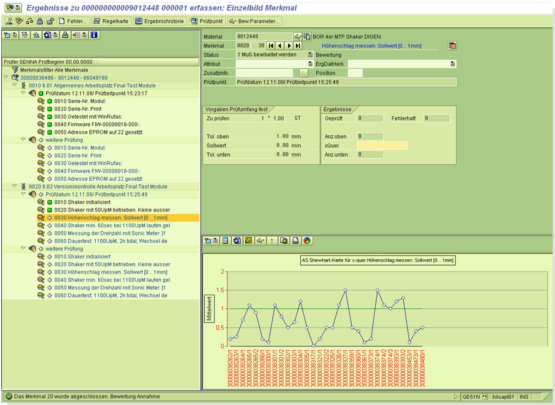This screenshot has width=555, height=405.
Task: Click the Prüfpunkt button in toolbar
Action: click(207, 21)
